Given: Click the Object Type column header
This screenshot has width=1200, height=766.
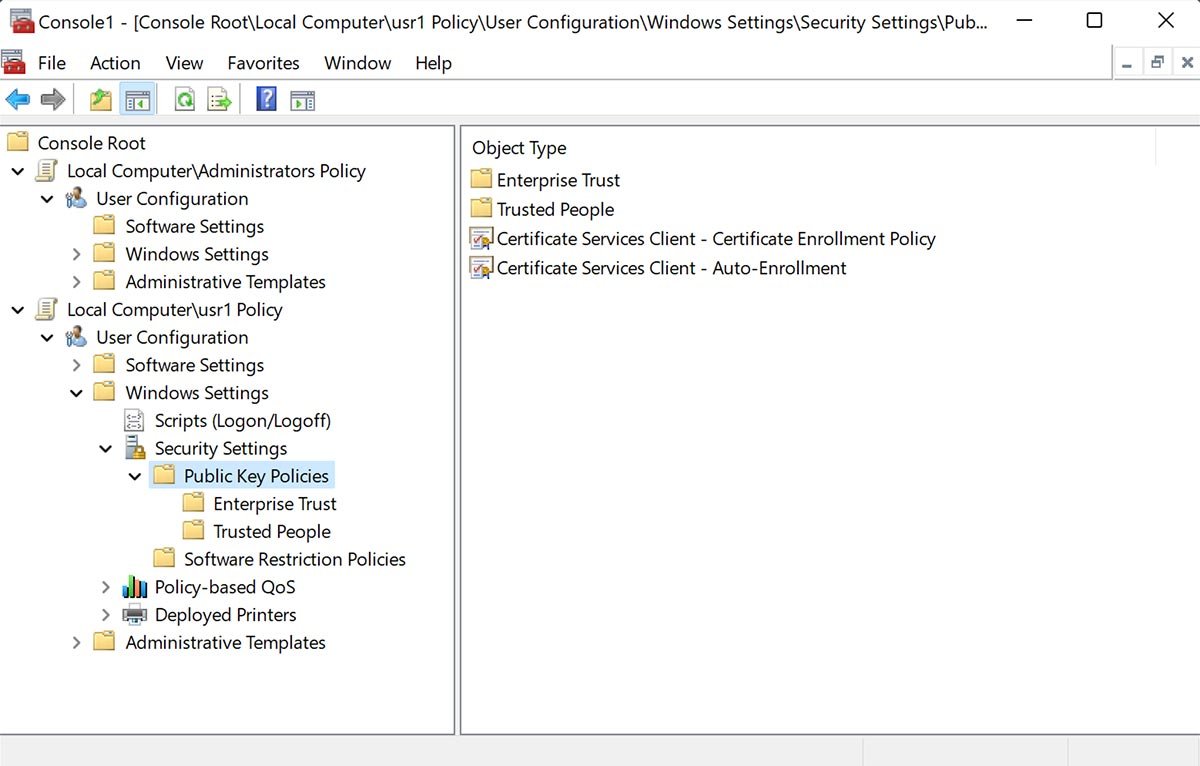Looking at the screenshot, I should click(519, 147).
